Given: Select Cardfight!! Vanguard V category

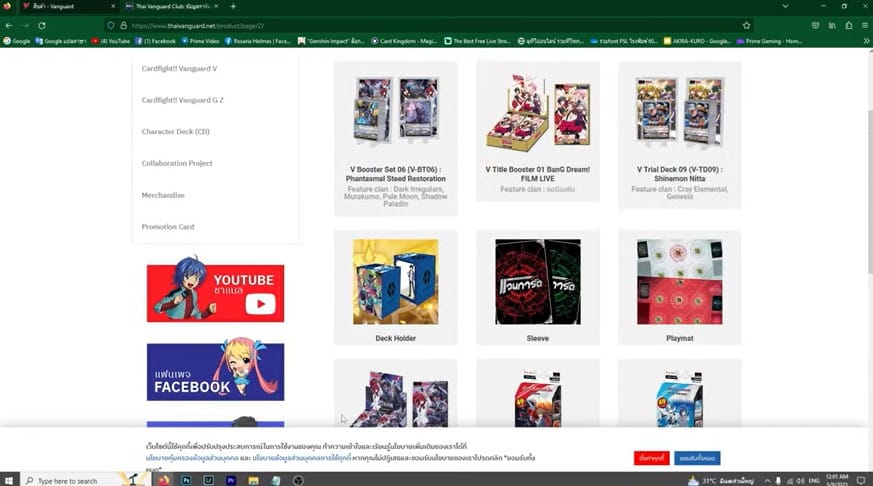Looking at the screenshot, I should pyautogui.click(x=179, y=68).
